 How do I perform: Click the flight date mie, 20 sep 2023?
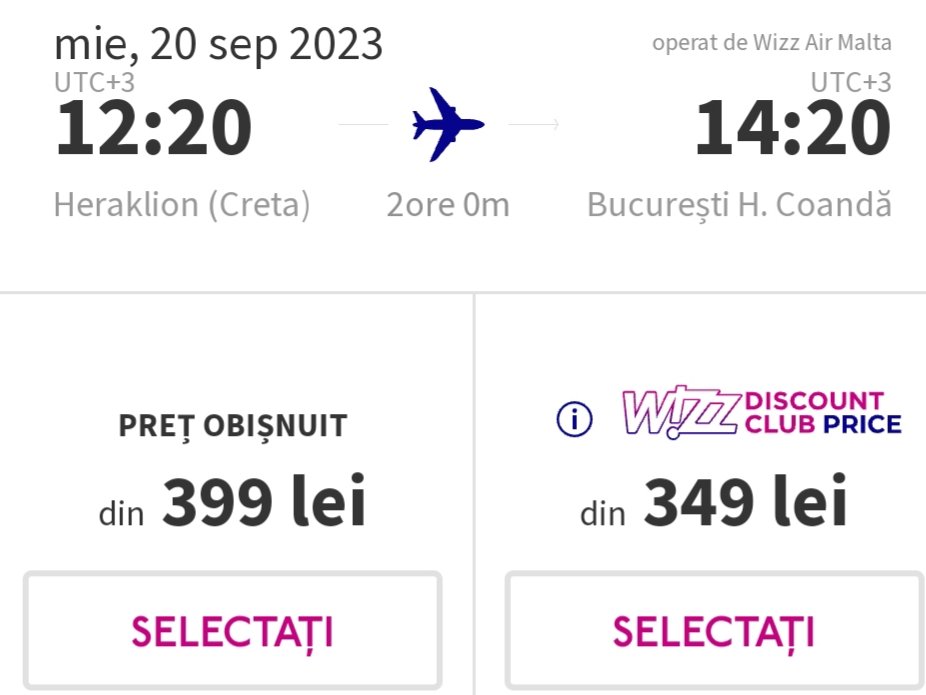[x=218, y=44]
